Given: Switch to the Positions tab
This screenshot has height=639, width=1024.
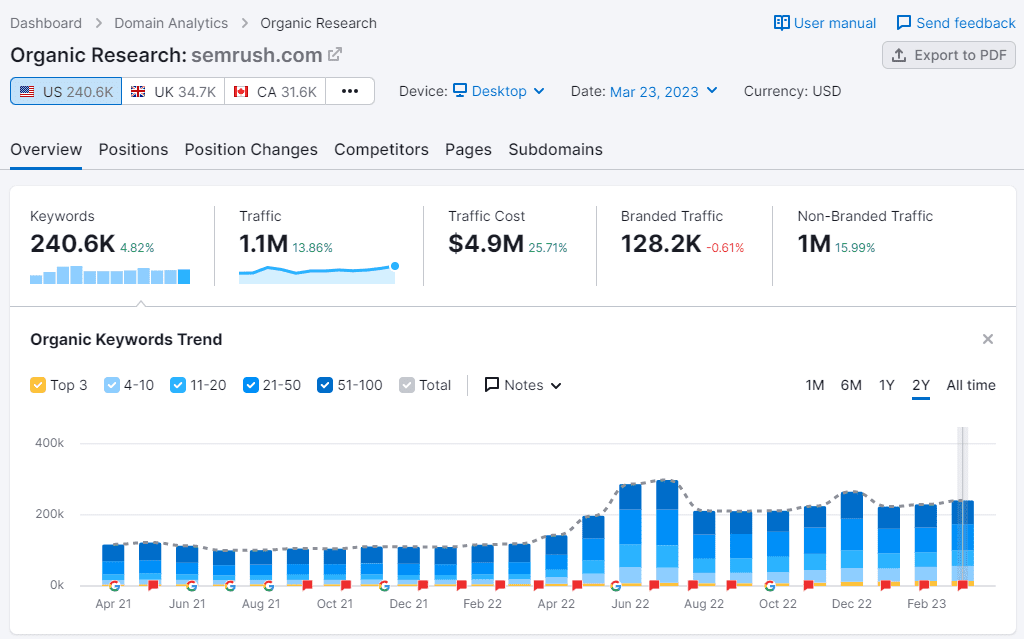Looking at the screenshot, I should coord(133,150).
